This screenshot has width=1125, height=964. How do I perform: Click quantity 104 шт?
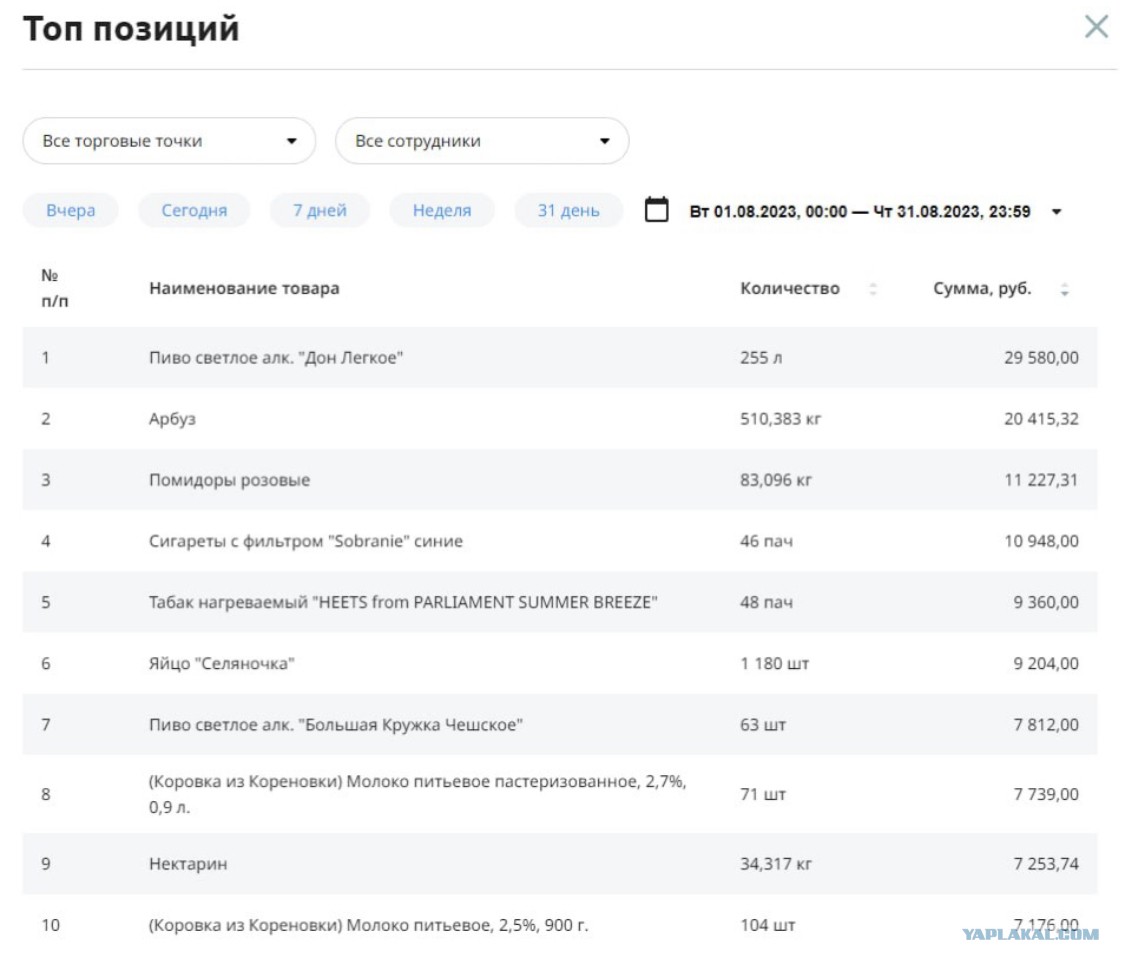tap(767, 925)
